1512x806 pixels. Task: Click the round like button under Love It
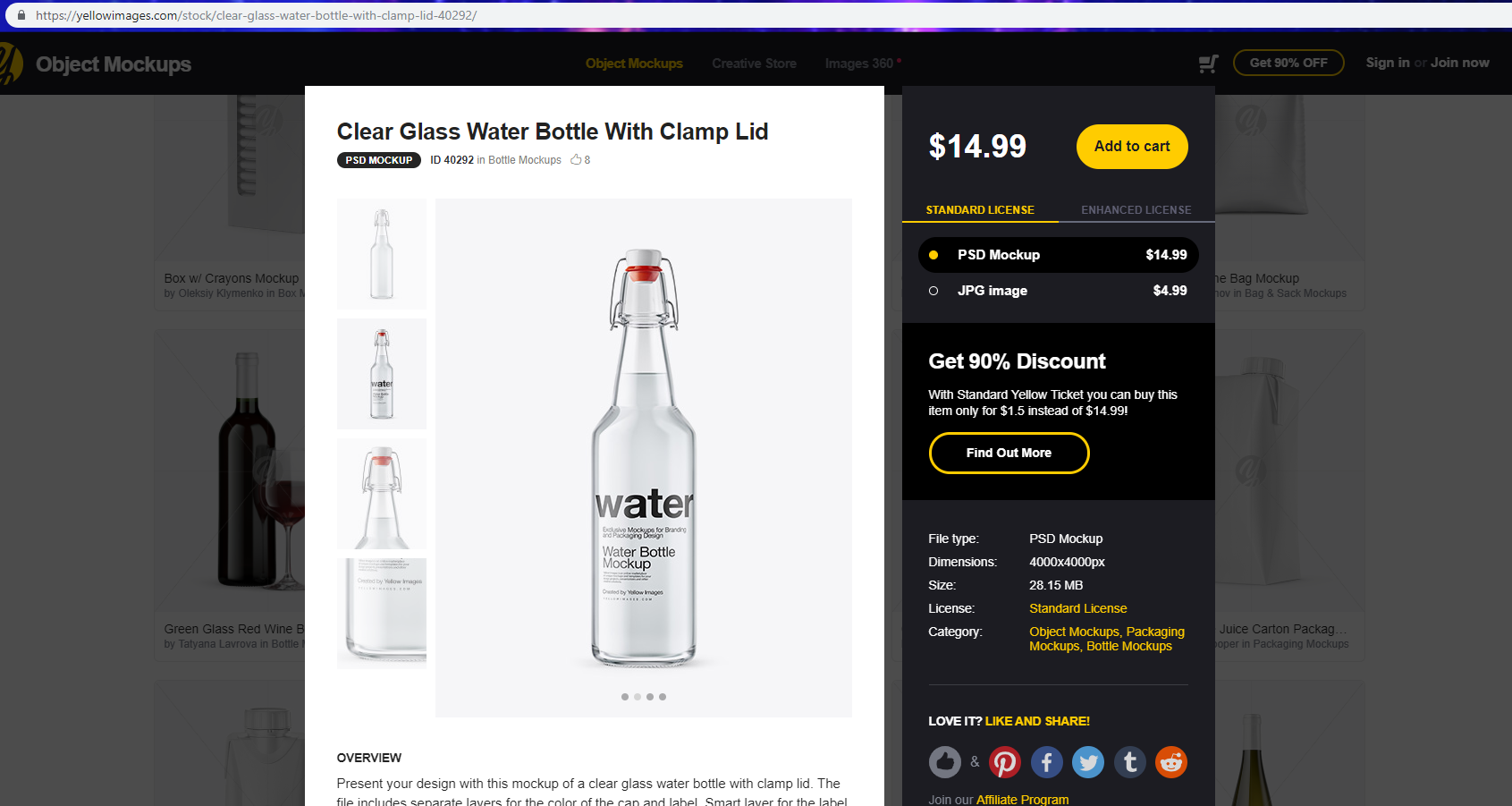click(944, 762)
